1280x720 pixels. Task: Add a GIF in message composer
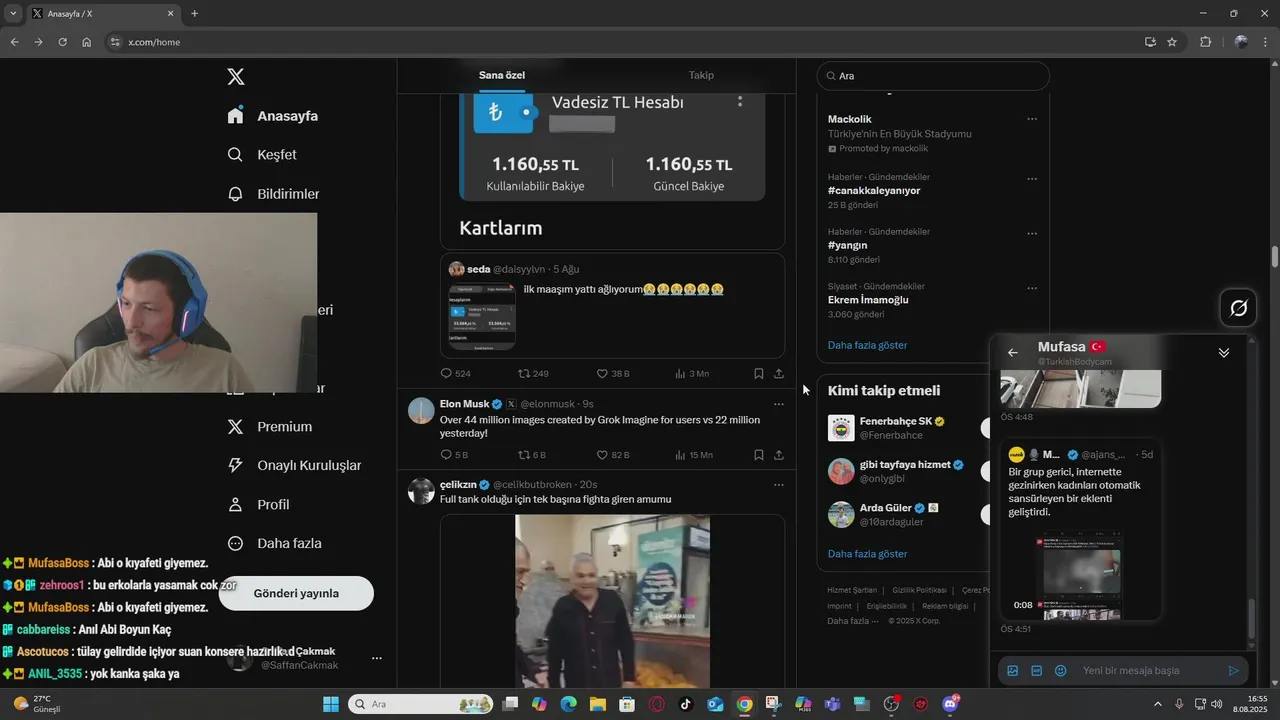[1036, 671]
